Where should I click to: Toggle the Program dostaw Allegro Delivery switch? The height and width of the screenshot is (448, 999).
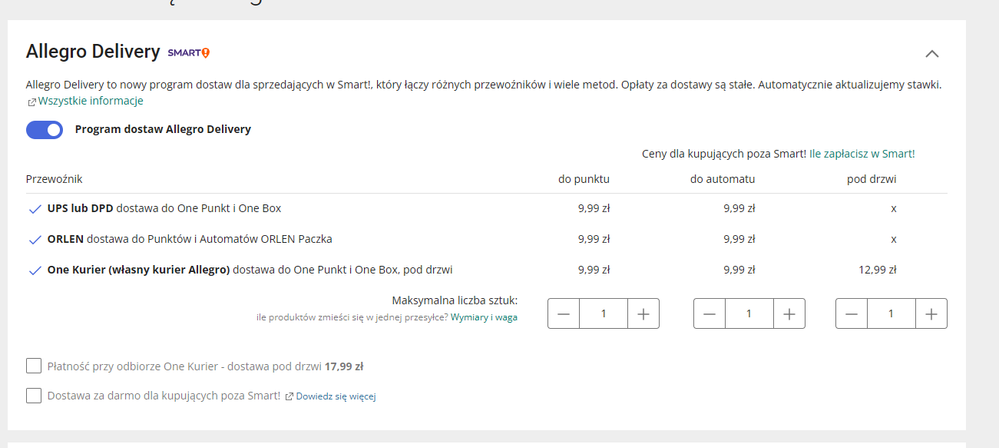click(45, 130)
